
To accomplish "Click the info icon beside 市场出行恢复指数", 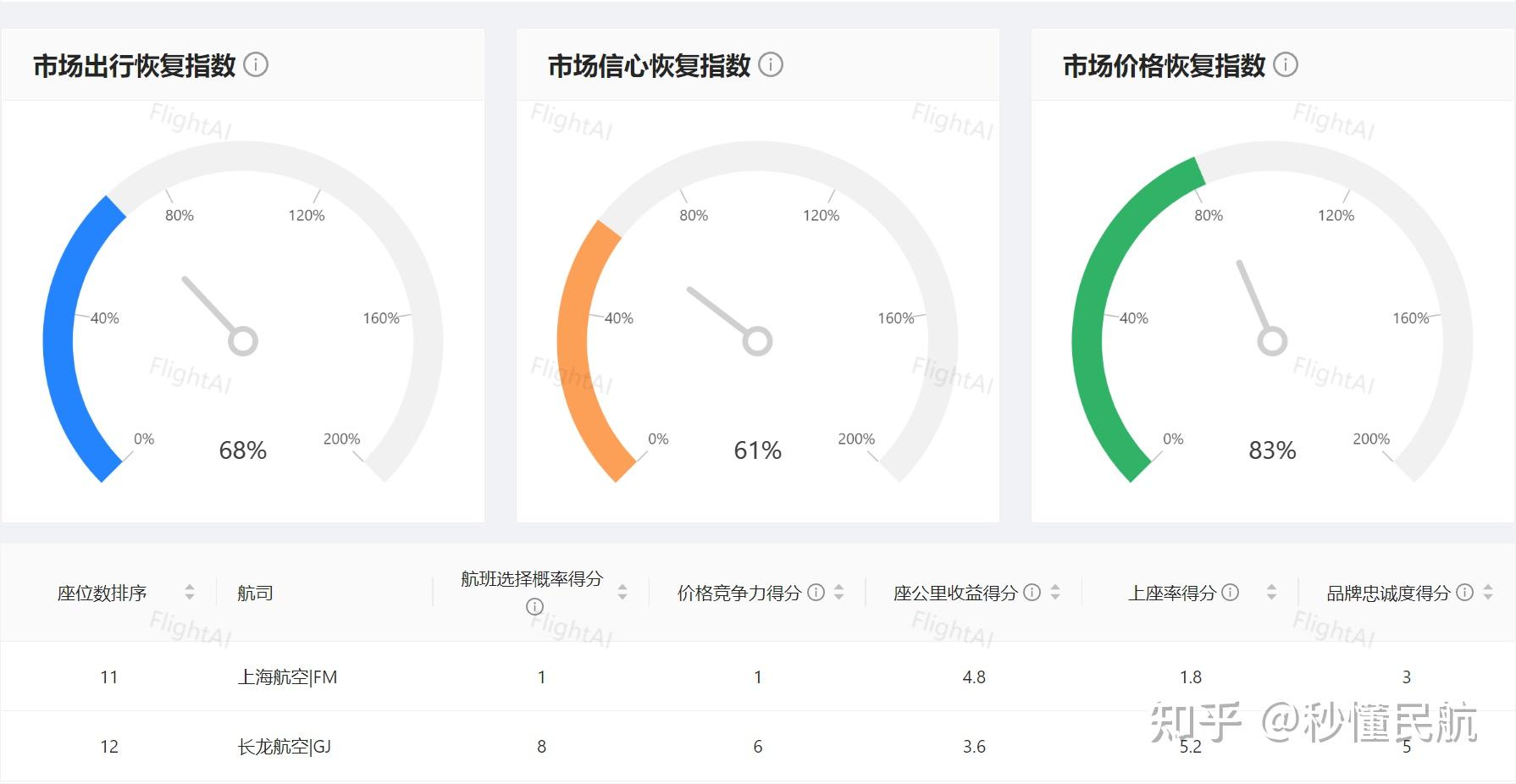I will click(x=256, y=64).
